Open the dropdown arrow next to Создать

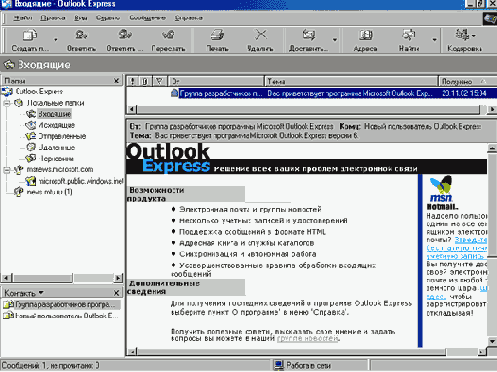(56, 40)
